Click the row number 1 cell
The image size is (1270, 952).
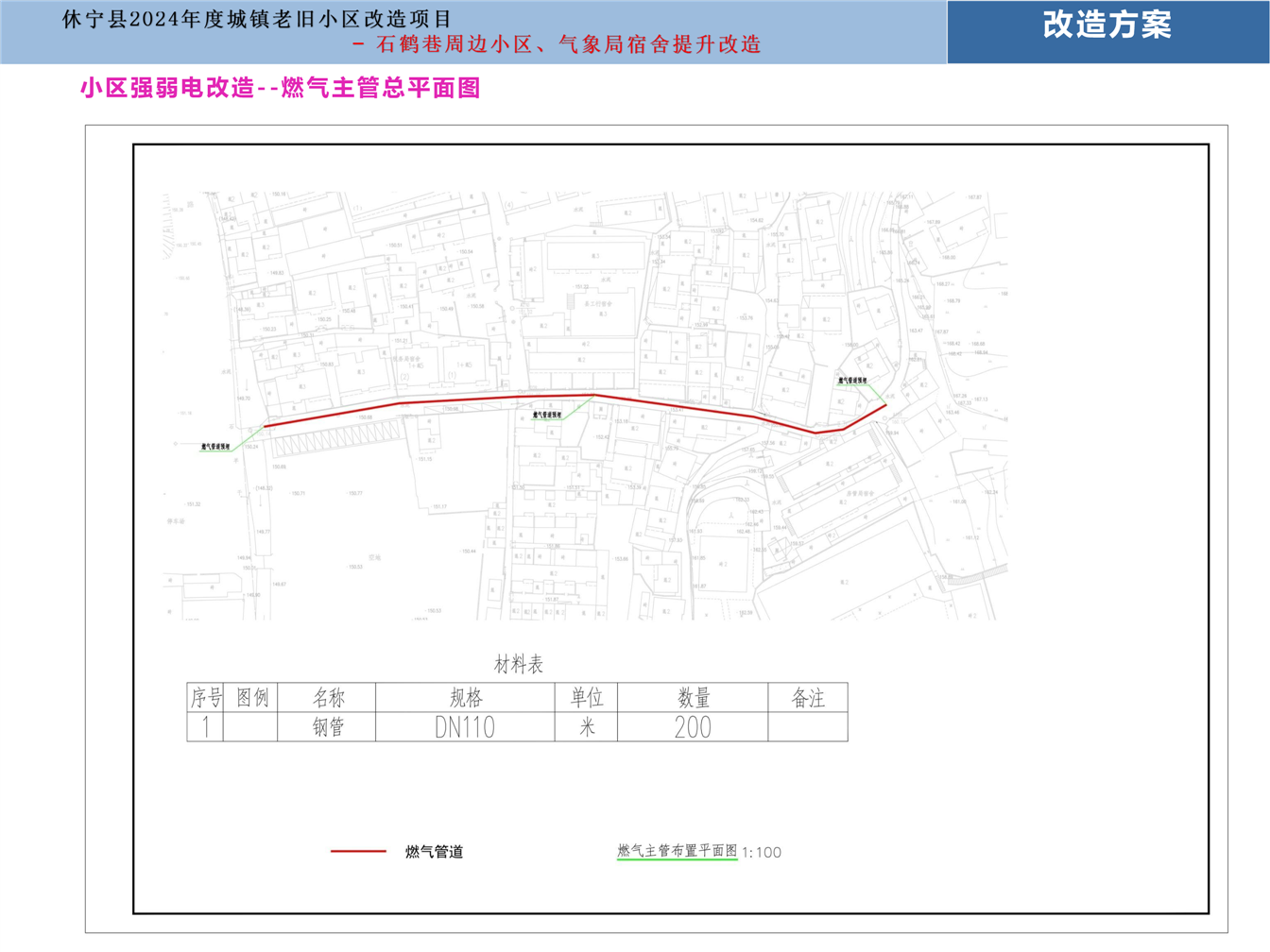click(205, 727)
